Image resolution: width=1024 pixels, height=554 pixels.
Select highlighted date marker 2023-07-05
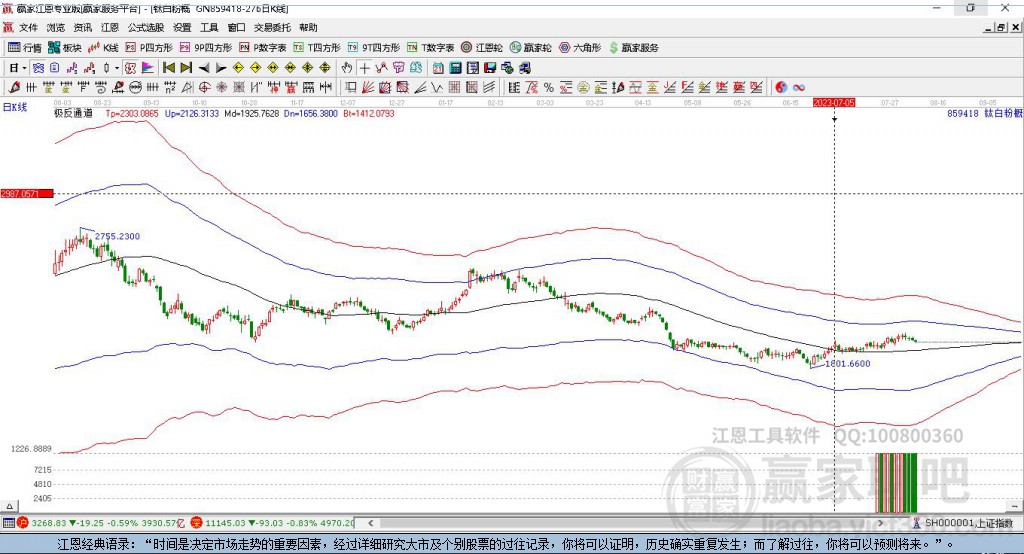coord(834,103)
